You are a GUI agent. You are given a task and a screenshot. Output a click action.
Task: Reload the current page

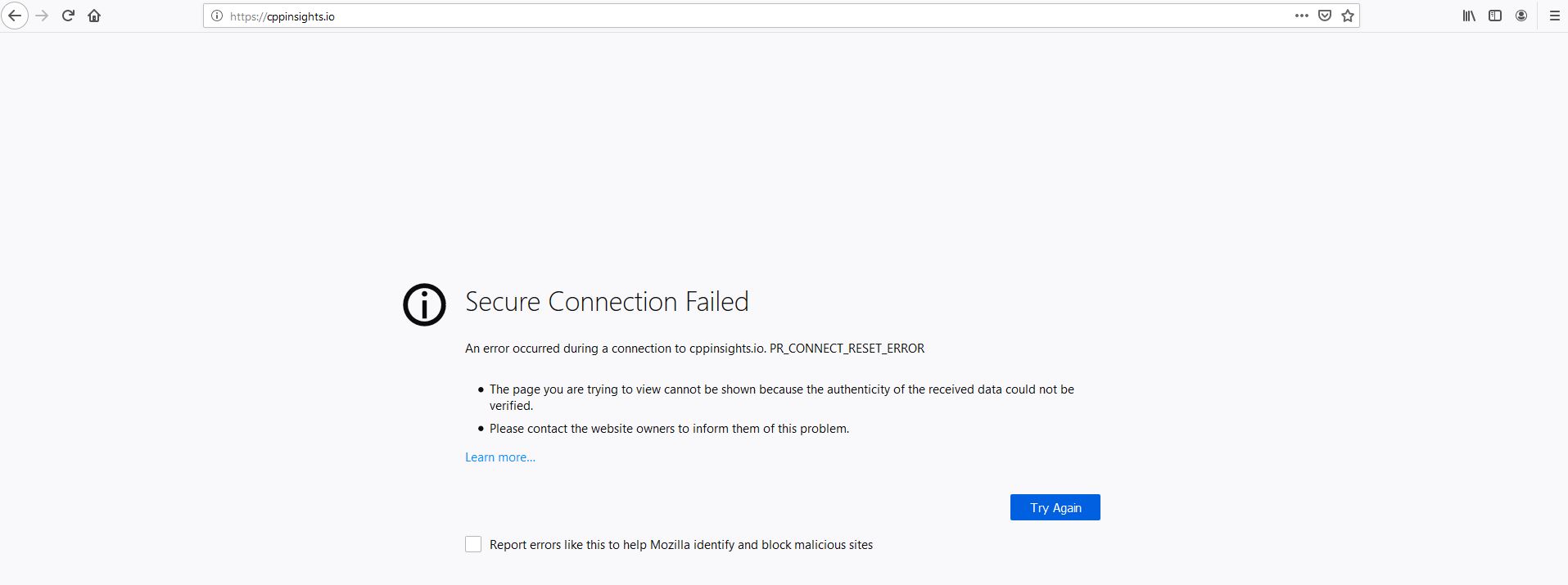(67, 14)
